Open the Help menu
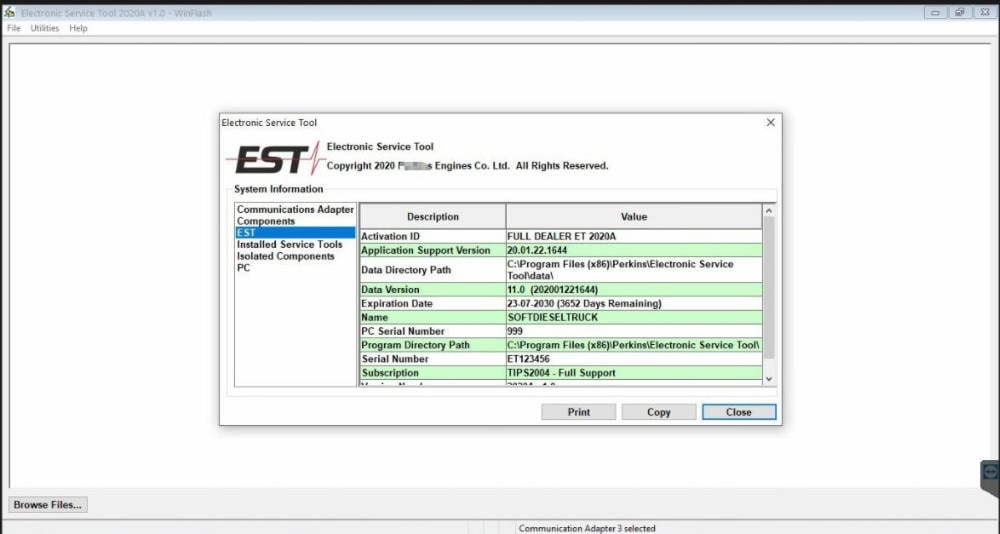This screenshot has height=534, width=1000. 78,28
